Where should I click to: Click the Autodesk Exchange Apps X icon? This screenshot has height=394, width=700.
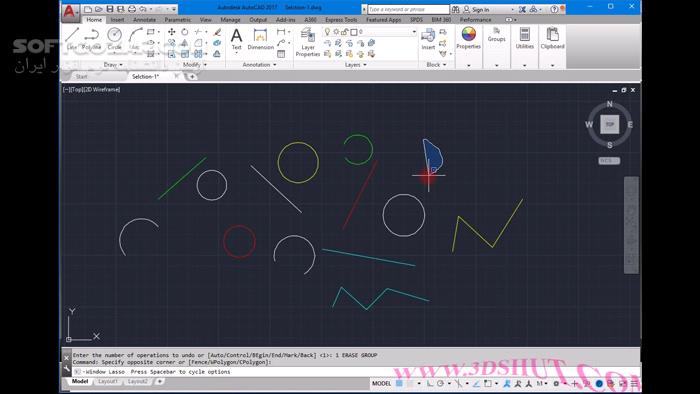[522, 9]
